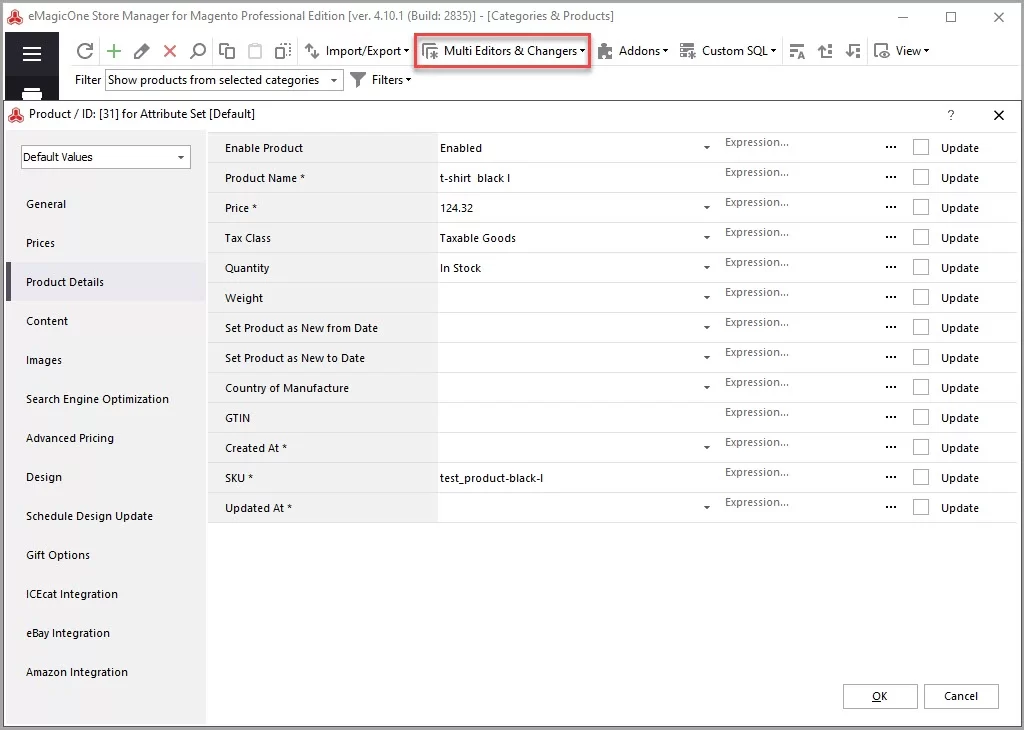Image resolution: width=1024 pixels, height=730 pixels.
Task: Open Multi Editors & Changers menu
Action: click(x=503, y=51)
